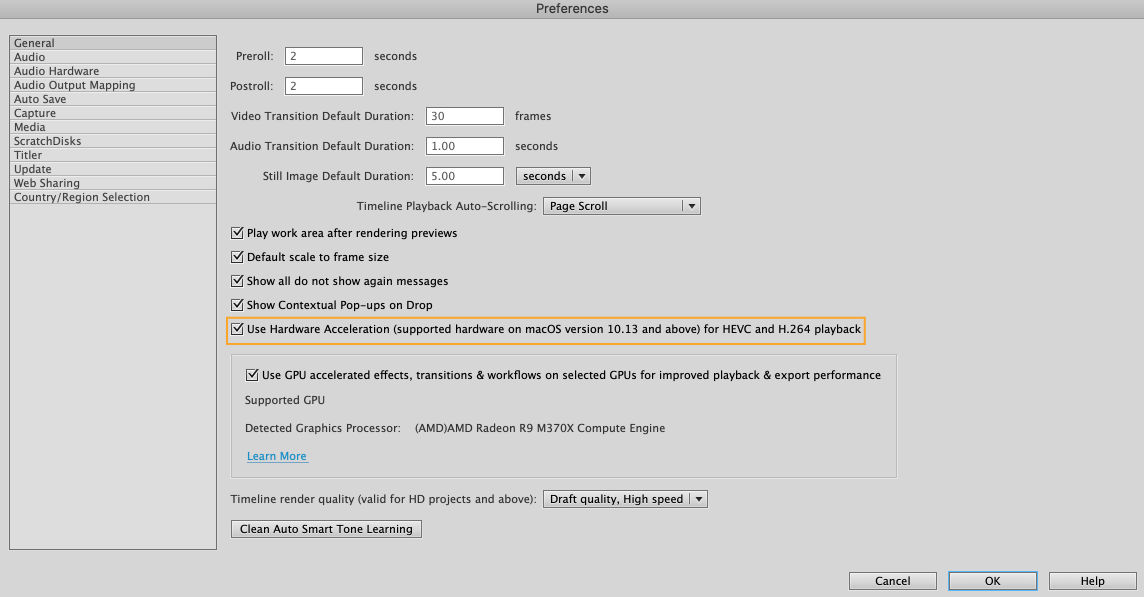Open the Web Sharing category
Image resolution: width=1144 pixels, height=597 pixels.
[113, 183]
